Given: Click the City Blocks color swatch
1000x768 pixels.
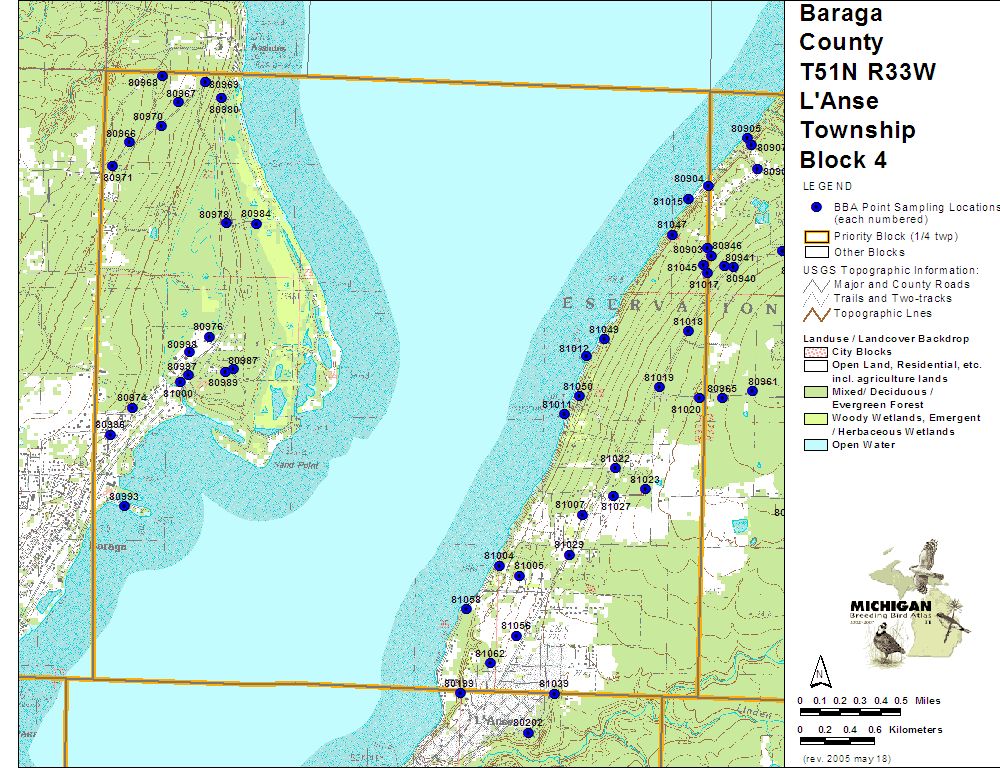Looking at the screenshot, I should pos(817,352).
